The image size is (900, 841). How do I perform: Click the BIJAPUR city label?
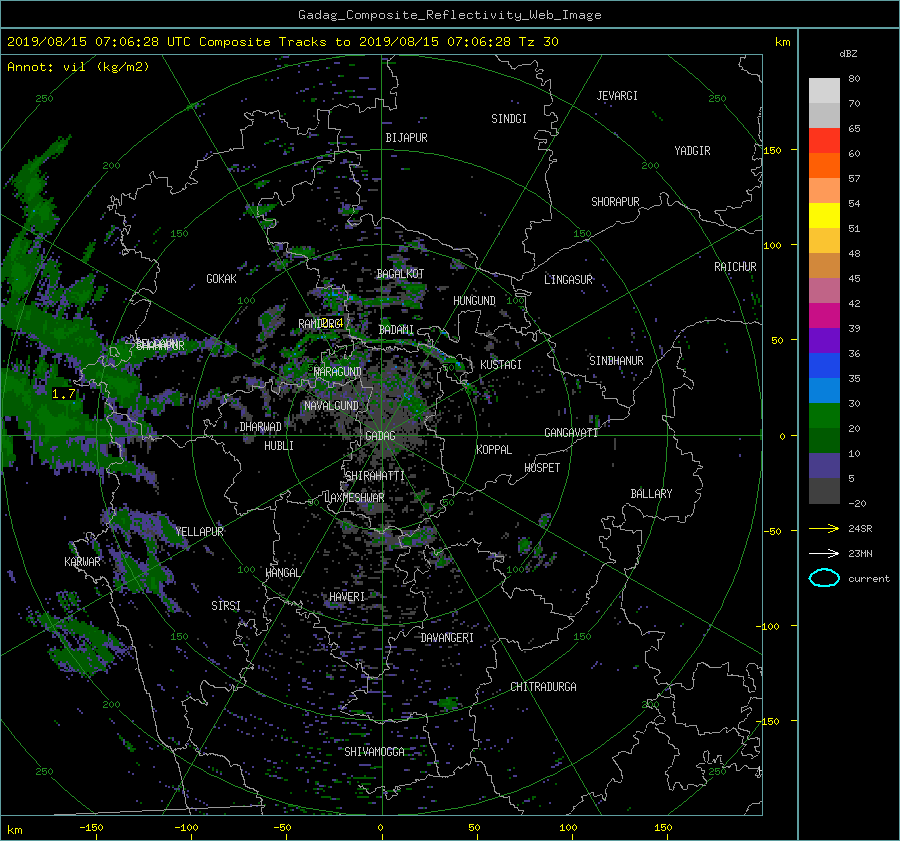coord(406,138)
